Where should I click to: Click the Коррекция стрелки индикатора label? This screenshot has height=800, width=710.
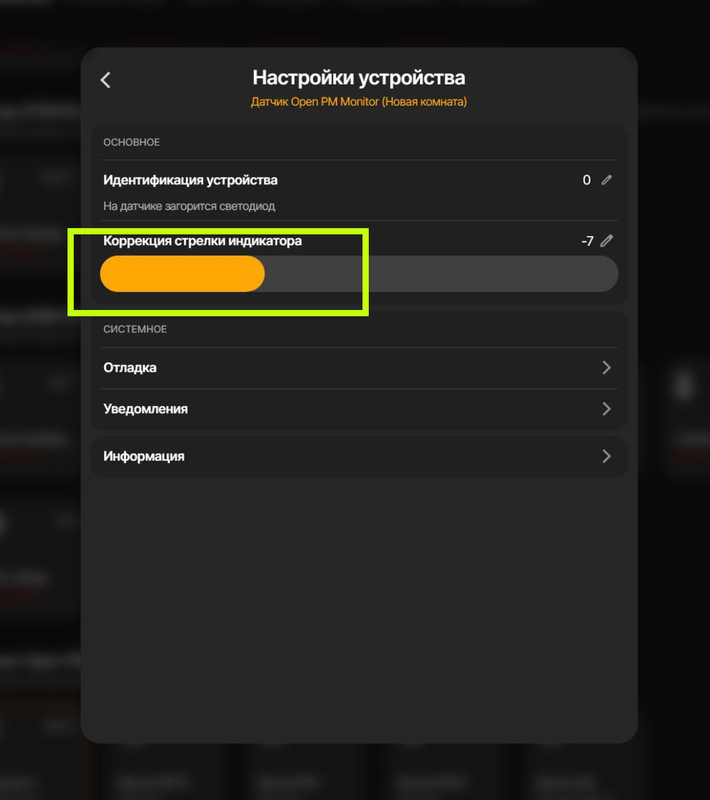[x=202, y=241]
